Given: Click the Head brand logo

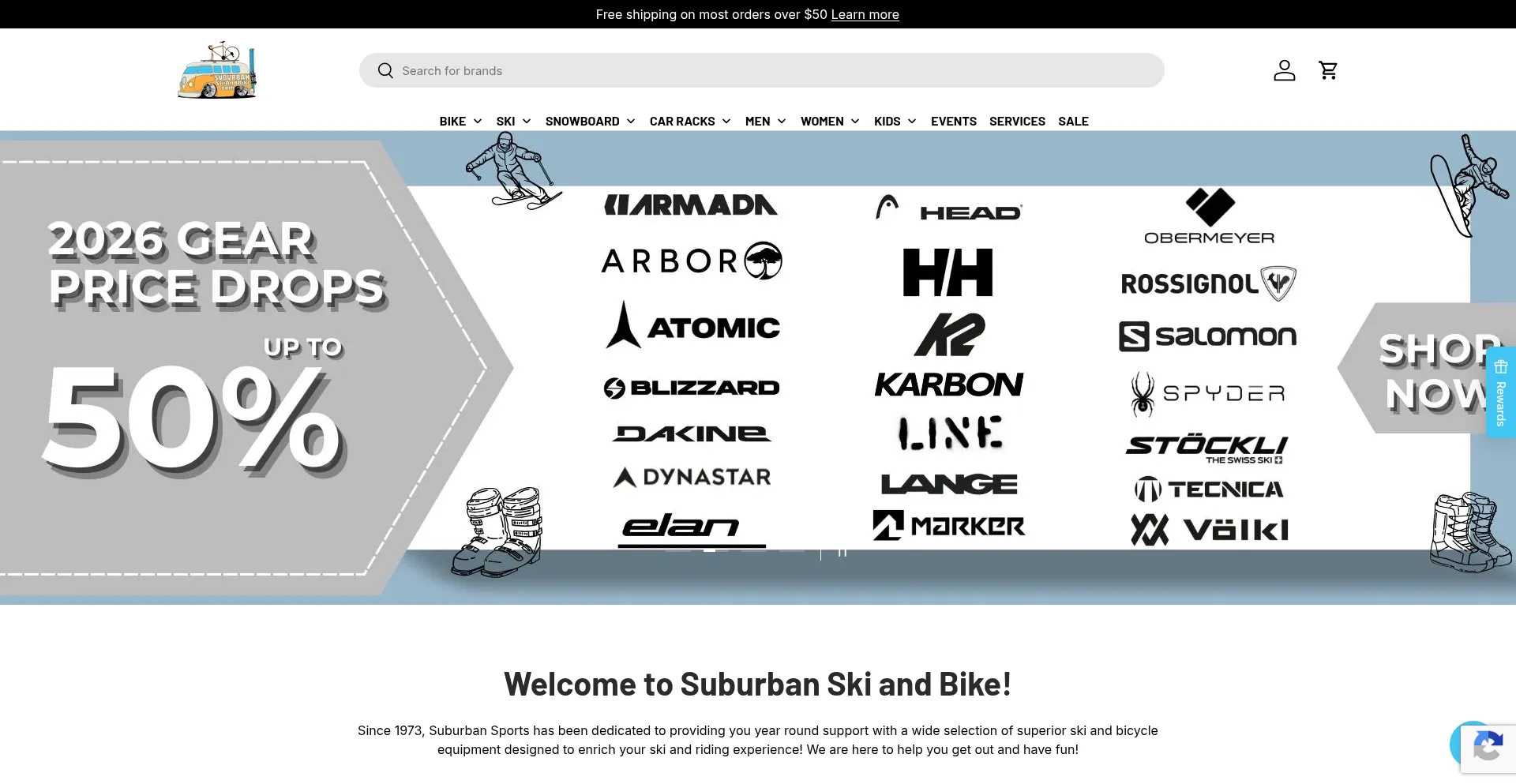Looking at the screenshot, I should click(x=949, y=208).
